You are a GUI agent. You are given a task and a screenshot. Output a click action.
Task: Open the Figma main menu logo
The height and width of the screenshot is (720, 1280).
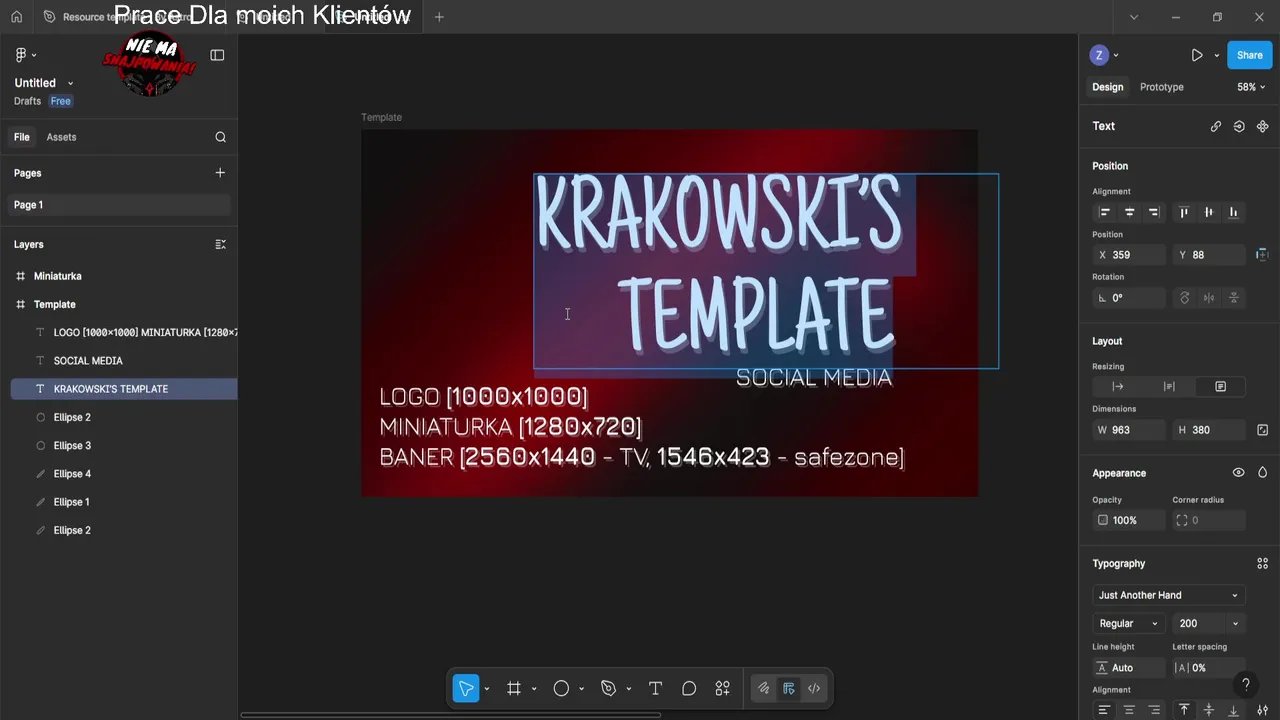pos(22,55)
